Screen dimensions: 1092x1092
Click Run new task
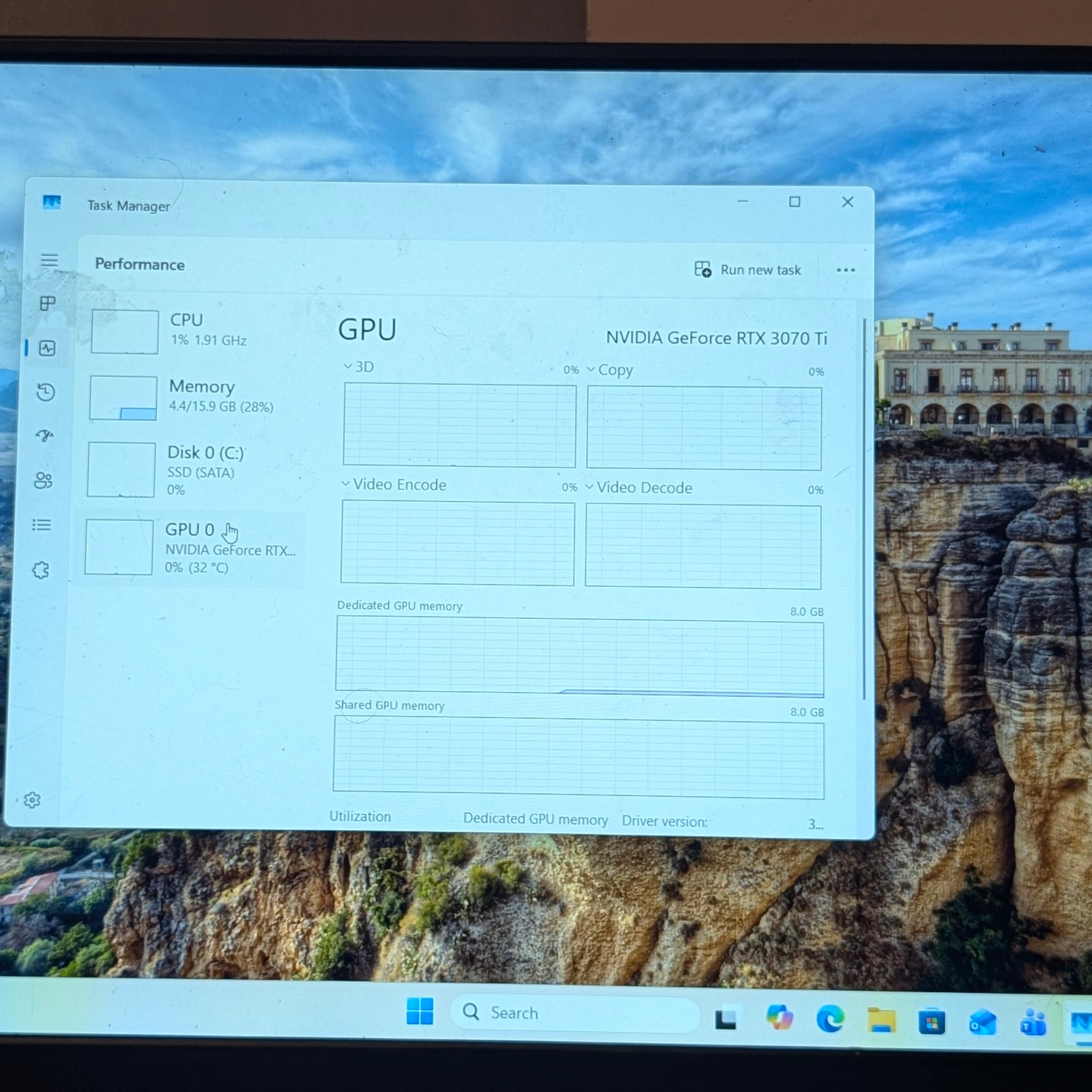748,270
